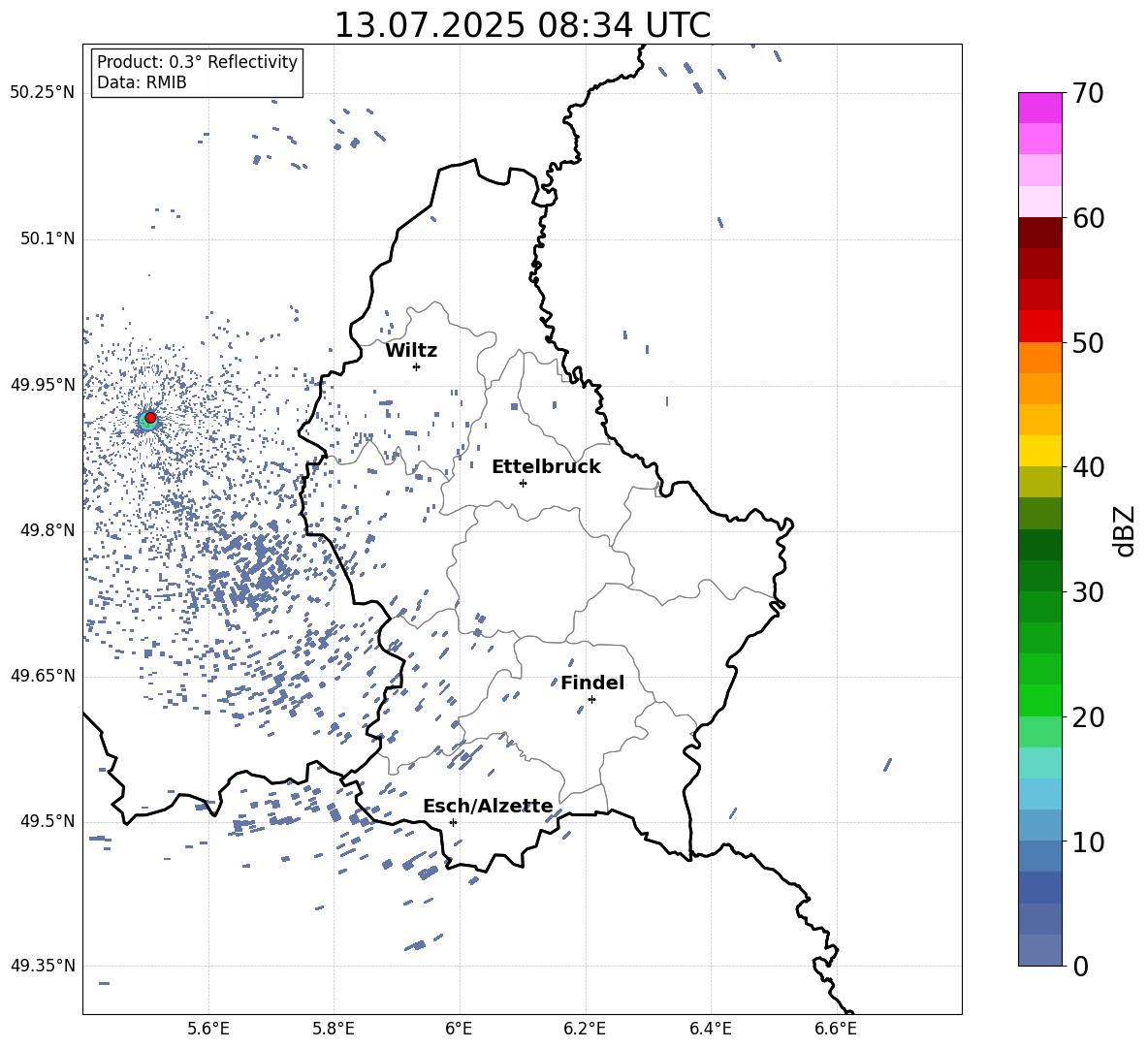Click the longitude label 6.2°E
This screenshot has height=1048, width=1148.
[x=585, y=1030]
